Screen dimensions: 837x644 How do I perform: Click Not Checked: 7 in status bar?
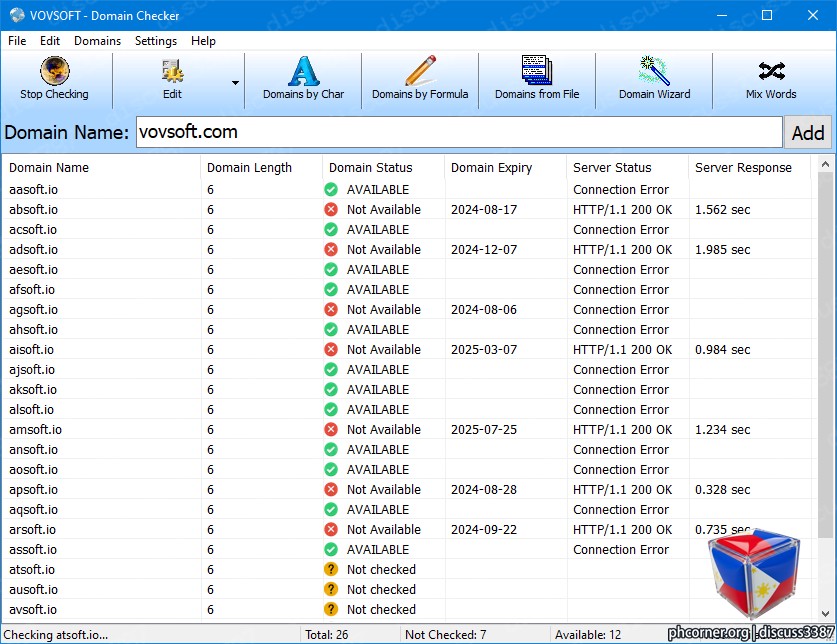click(x=445, y=634)
